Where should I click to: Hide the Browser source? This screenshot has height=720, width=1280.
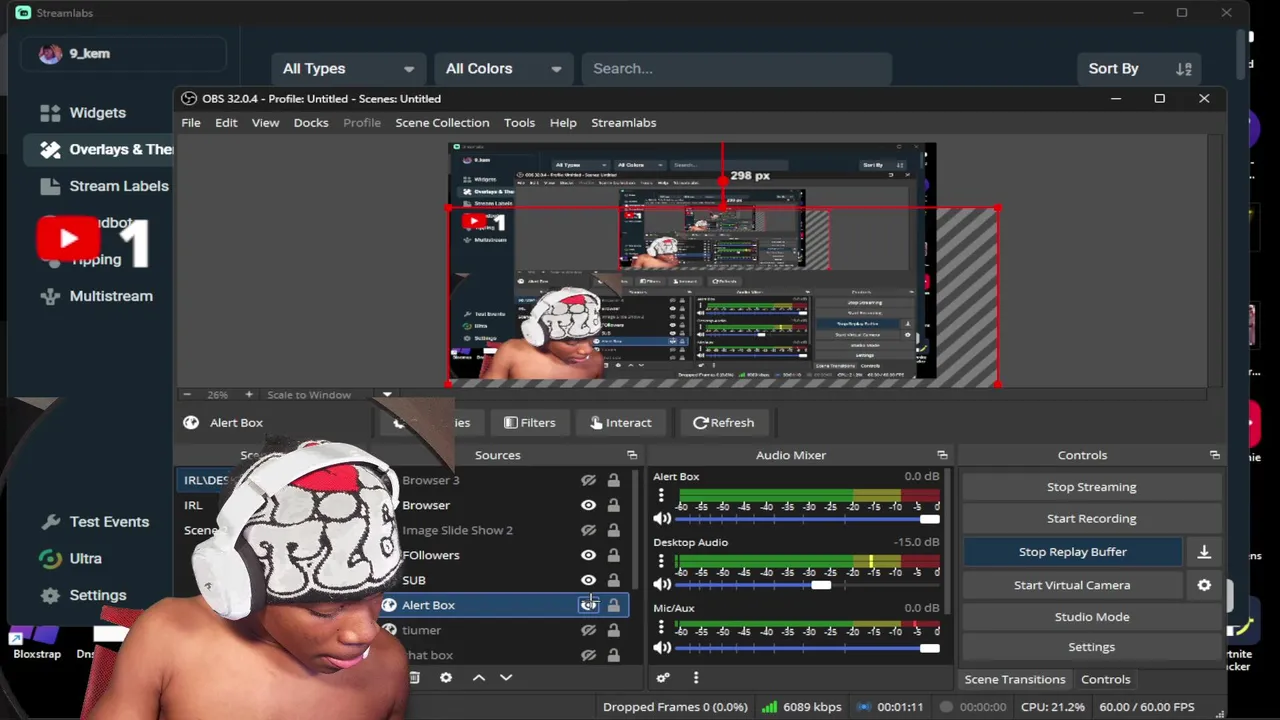pos(588,506)
